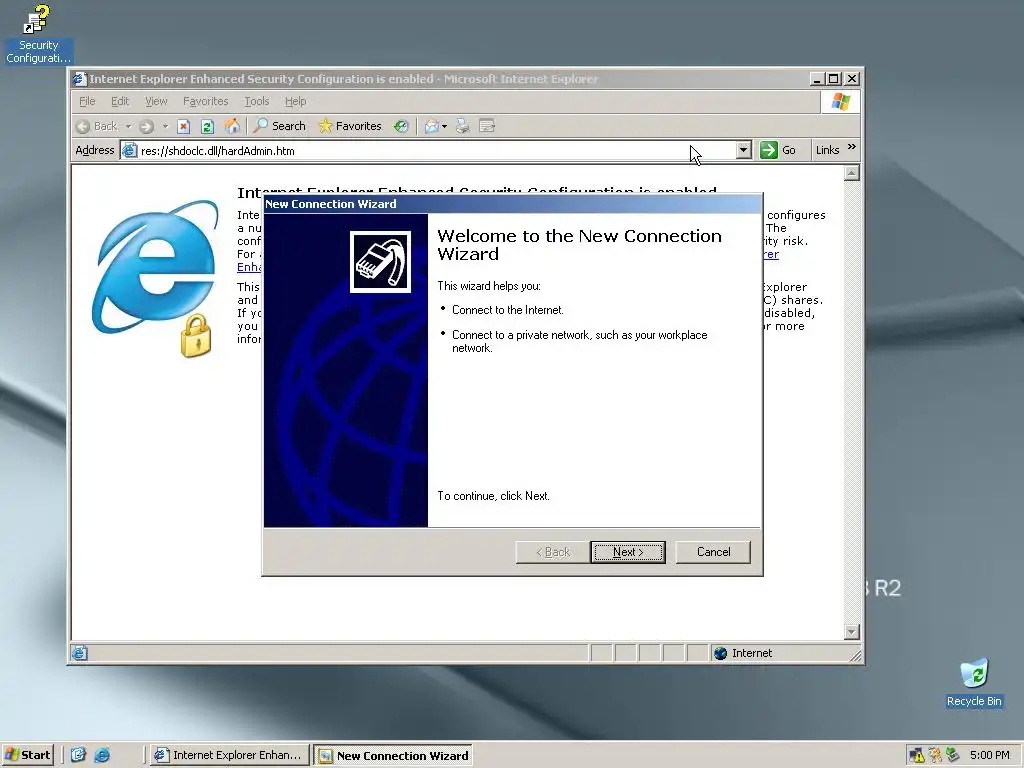The height and width of the screenshot is (768, 1024).
Task: Click the tray icon next to the clock
Action: click(x=953, y=756)
